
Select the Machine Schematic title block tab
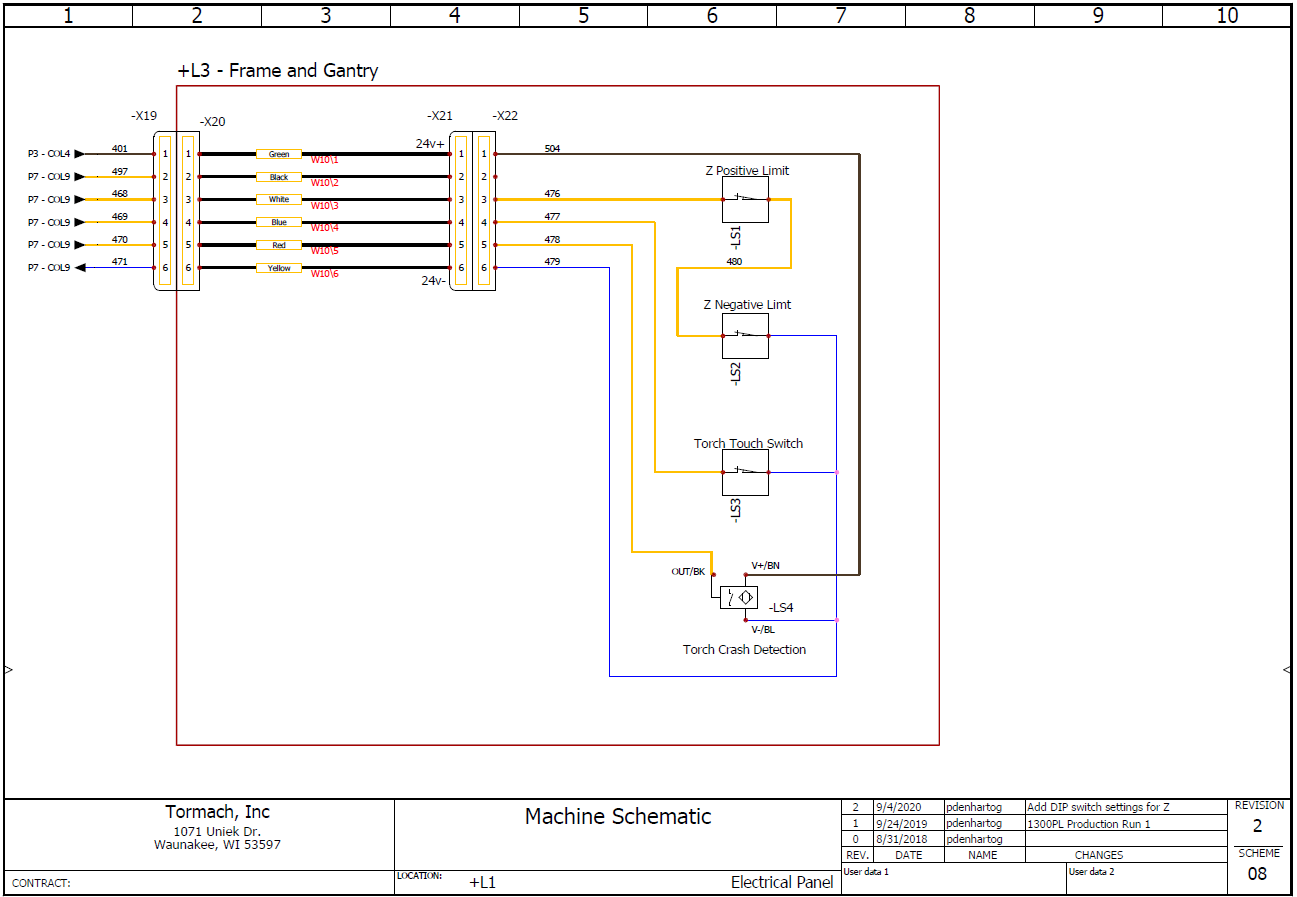point(618,817)
